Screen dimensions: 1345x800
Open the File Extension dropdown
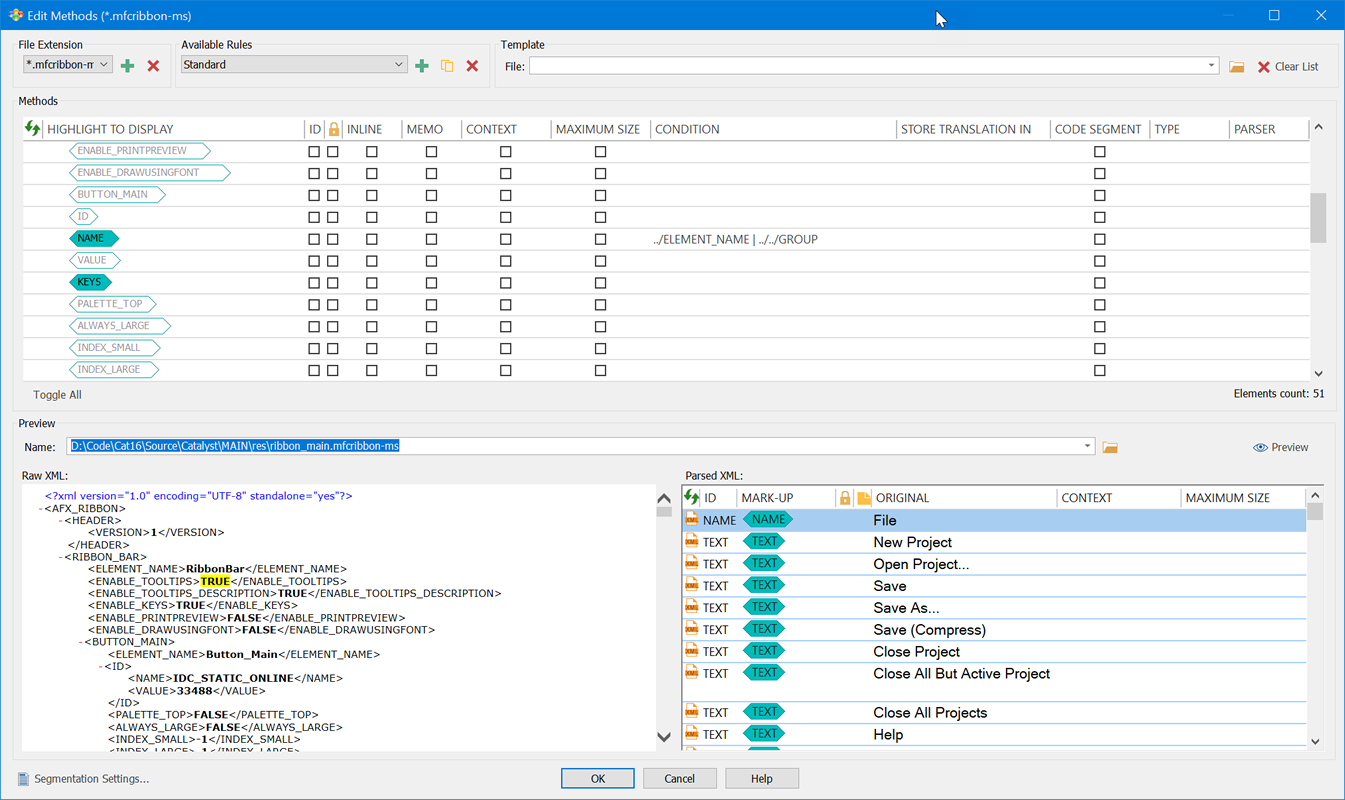pyautogui.click(x=104, y=65)
